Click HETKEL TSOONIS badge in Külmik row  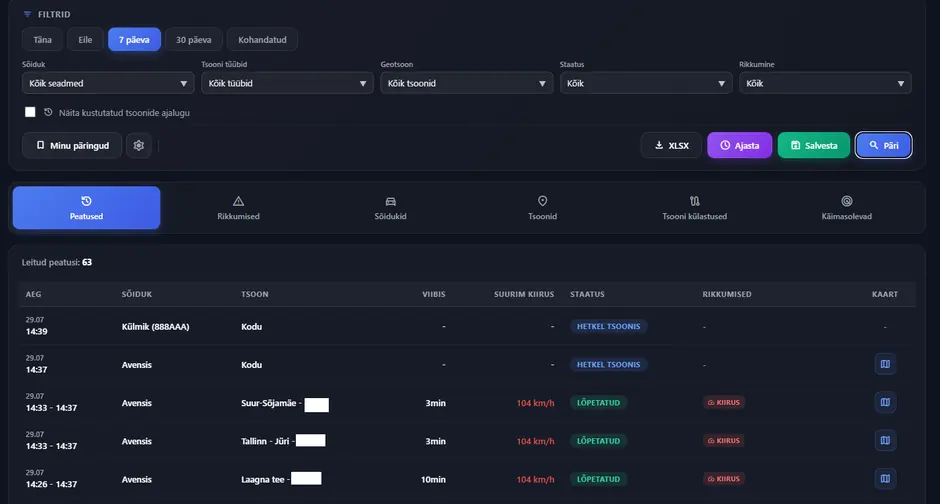point(608,327)
